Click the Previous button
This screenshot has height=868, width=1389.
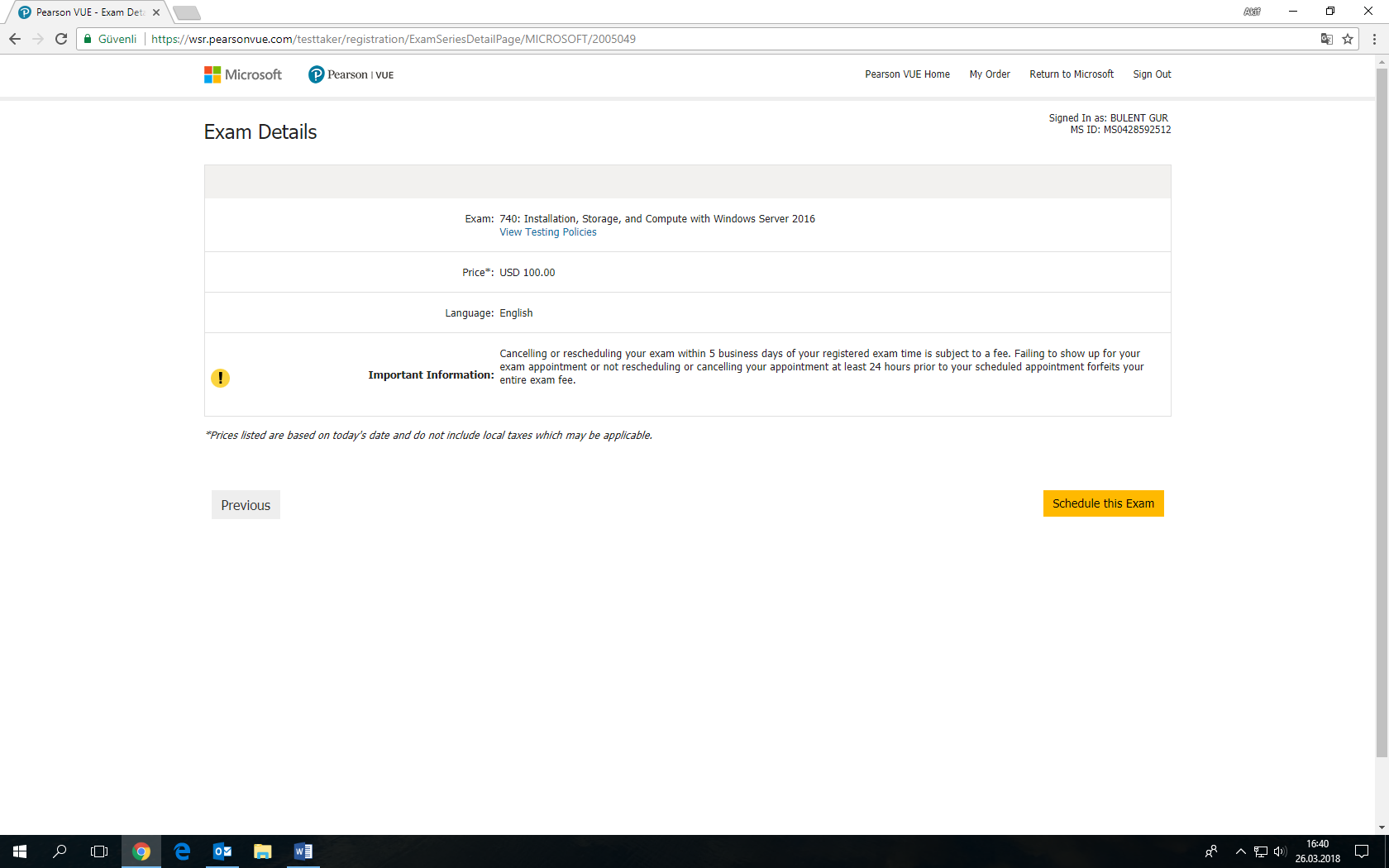(x=246, y=505)
